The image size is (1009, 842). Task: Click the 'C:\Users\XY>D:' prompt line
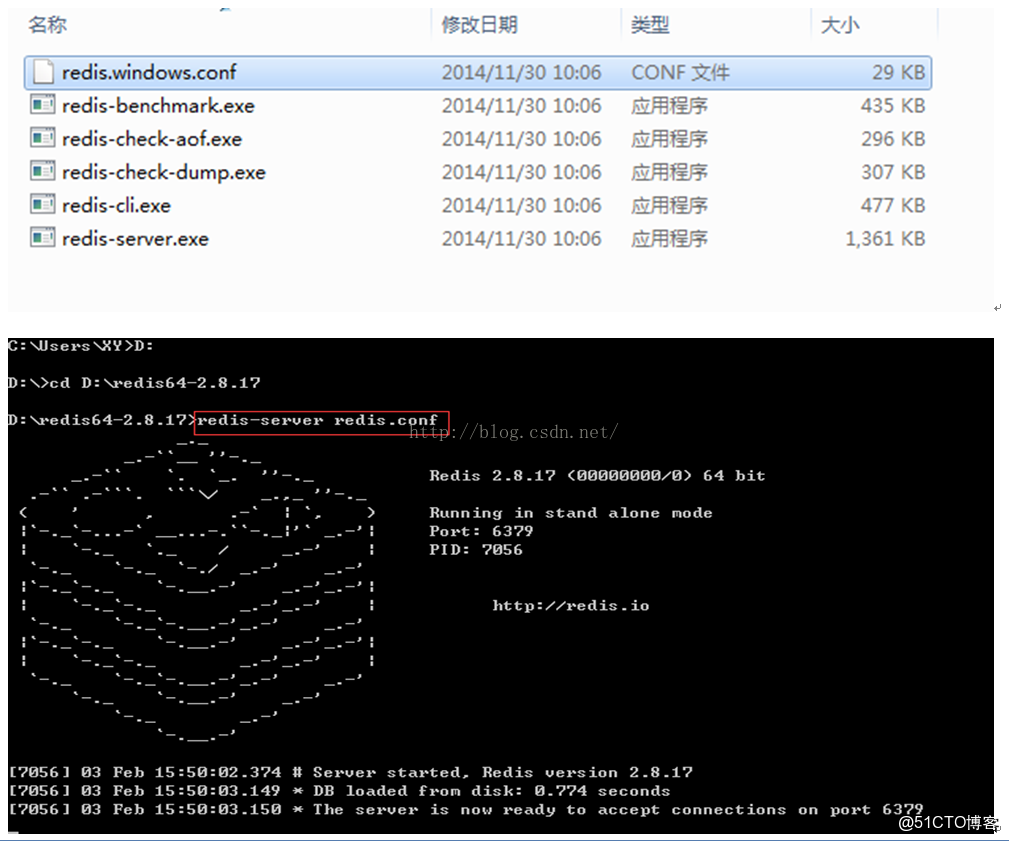click(x=81, y=346)
